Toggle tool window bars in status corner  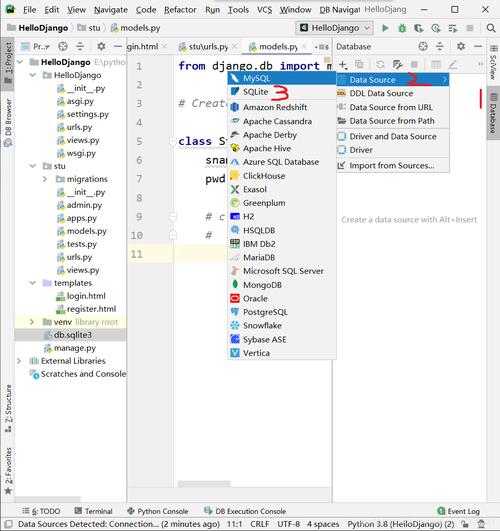(x=8, y=524)
